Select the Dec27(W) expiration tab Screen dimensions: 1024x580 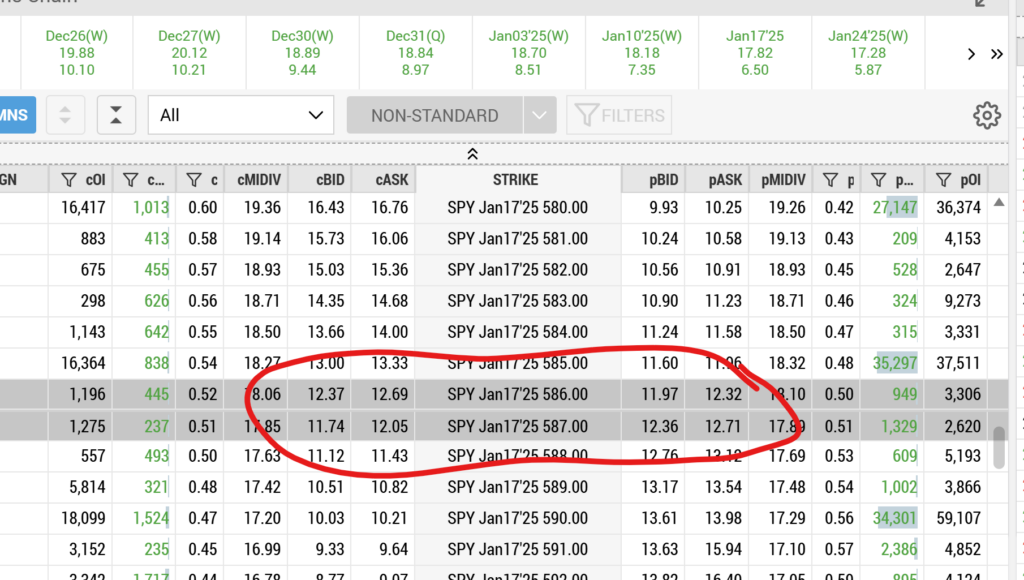tap(189, 53)
